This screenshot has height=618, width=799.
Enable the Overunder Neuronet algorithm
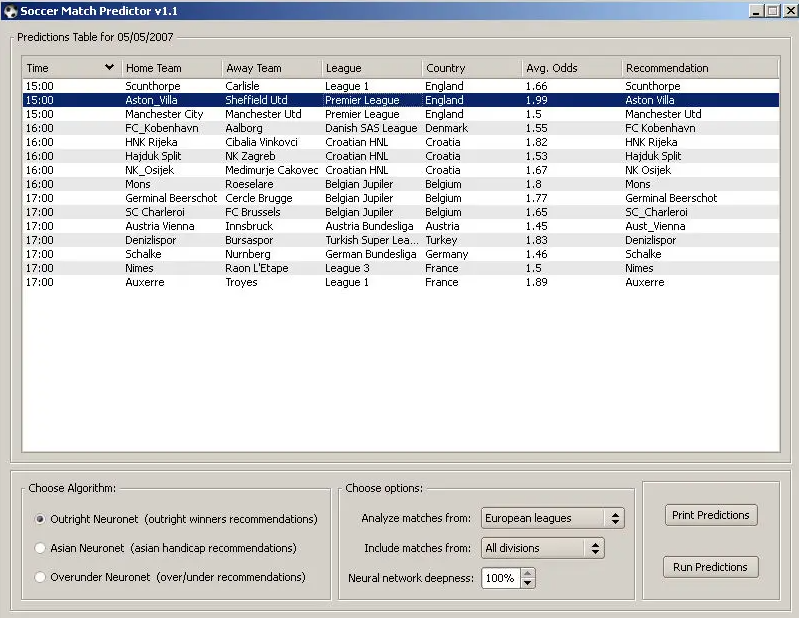point(40,577)
